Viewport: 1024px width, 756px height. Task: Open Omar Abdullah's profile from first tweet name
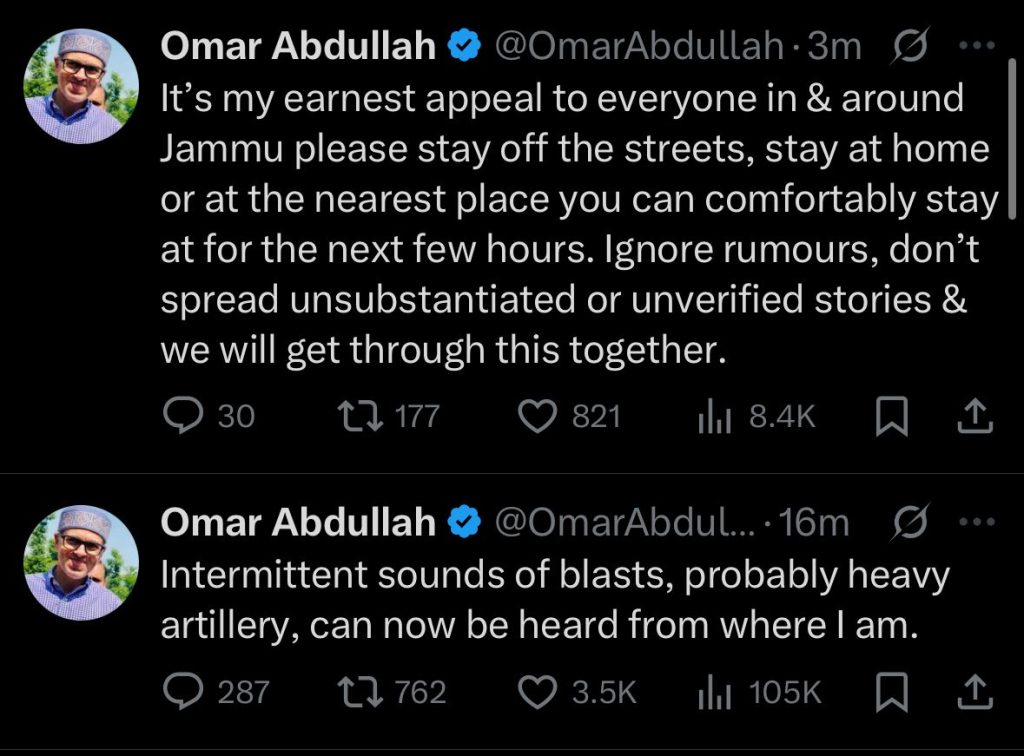(299, 46)
